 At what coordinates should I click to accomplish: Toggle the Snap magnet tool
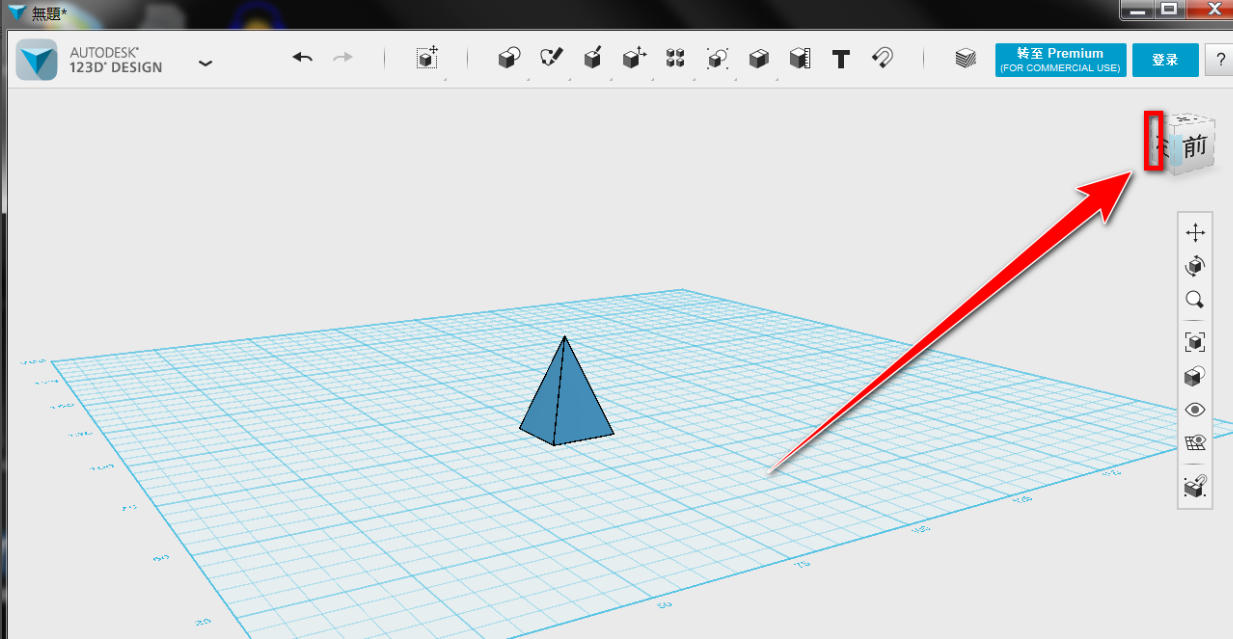(x=882, y=58)
